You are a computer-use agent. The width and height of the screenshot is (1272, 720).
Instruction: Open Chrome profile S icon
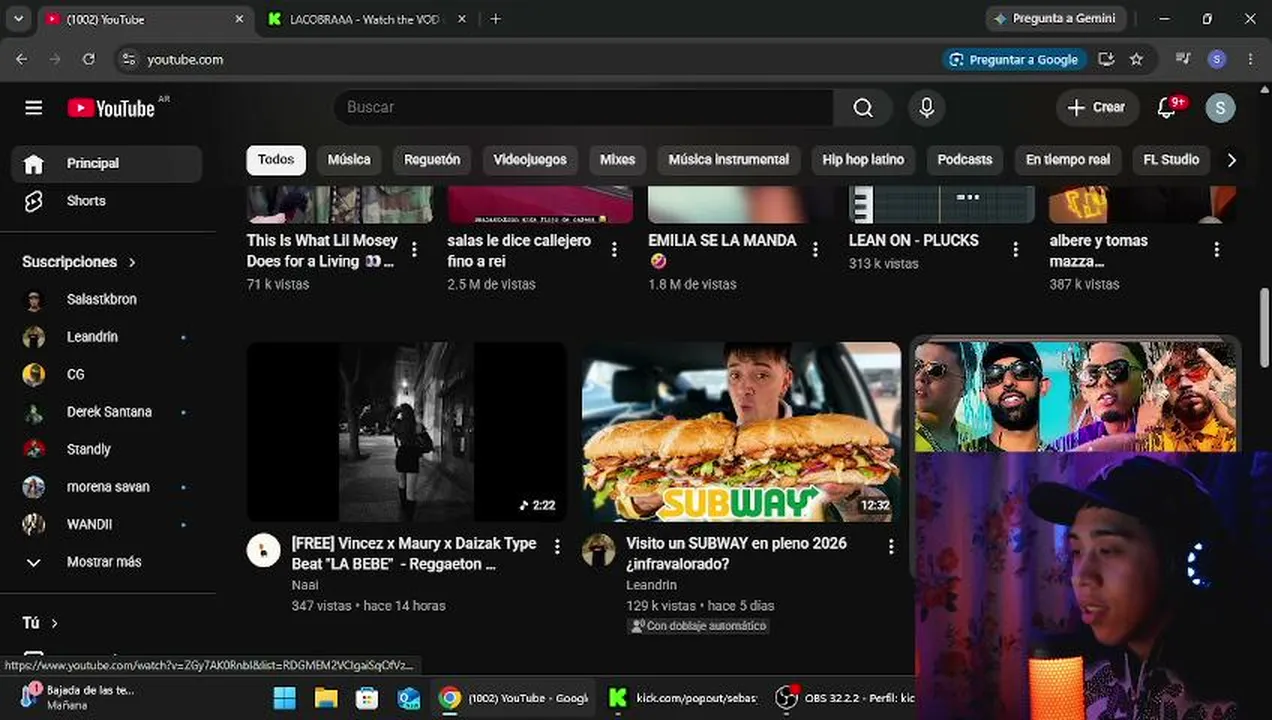[x=1217, y=59]
